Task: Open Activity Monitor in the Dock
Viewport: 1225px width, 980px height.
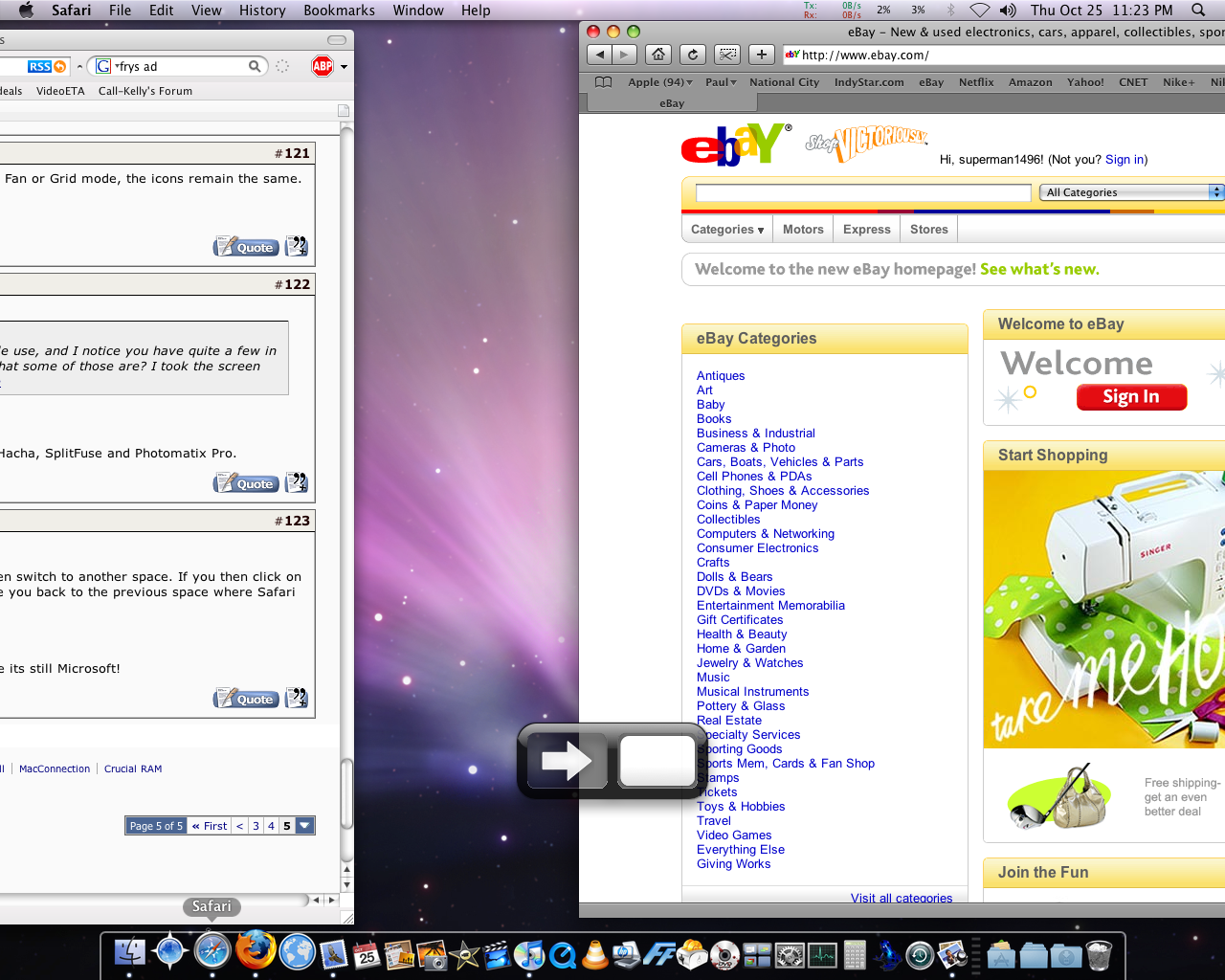Action: point(822,953)
